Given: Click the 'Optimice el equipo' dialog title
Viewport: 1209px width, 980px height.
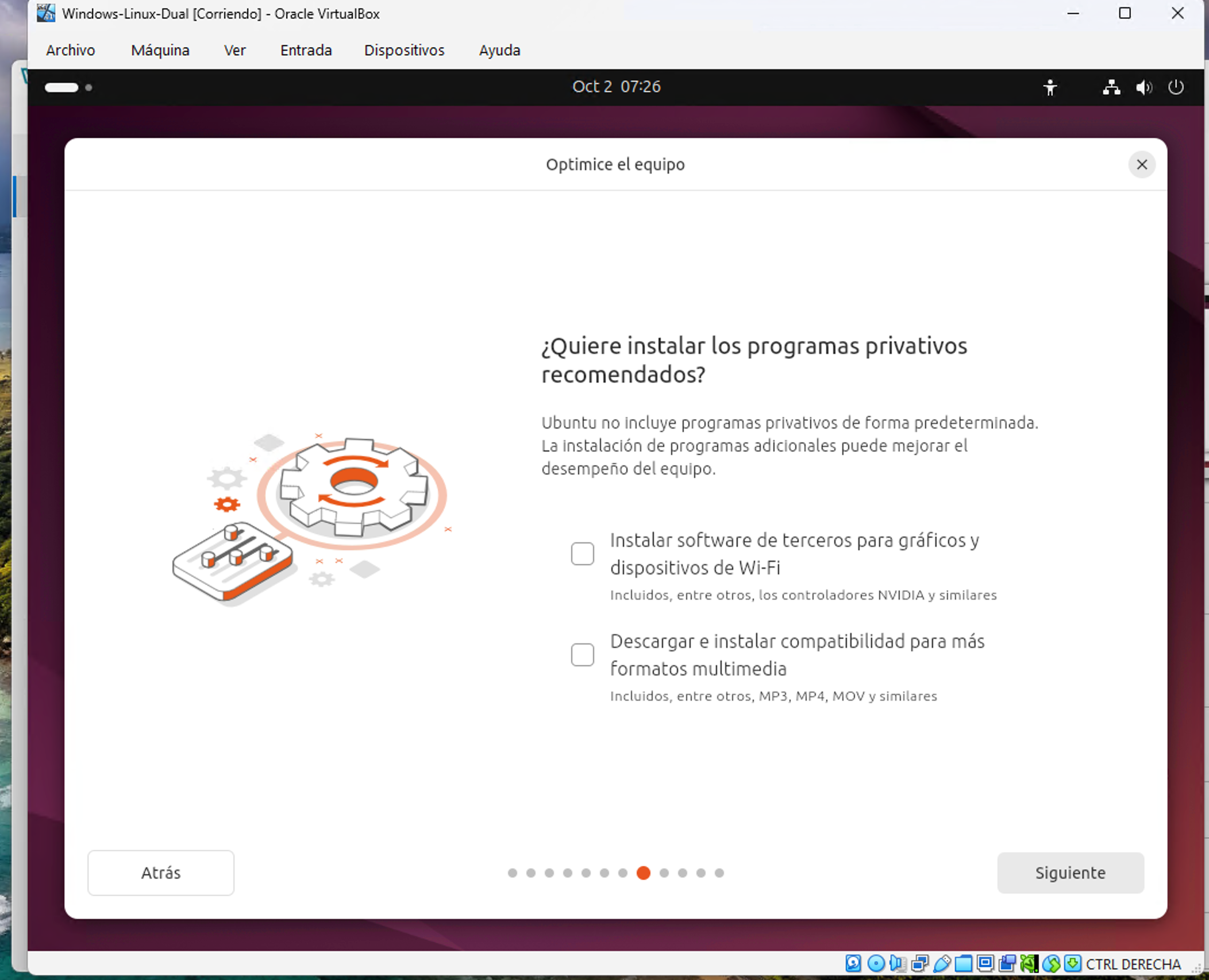Looking at the screenshot, I should pyautogui.click(x=615, y=164).
